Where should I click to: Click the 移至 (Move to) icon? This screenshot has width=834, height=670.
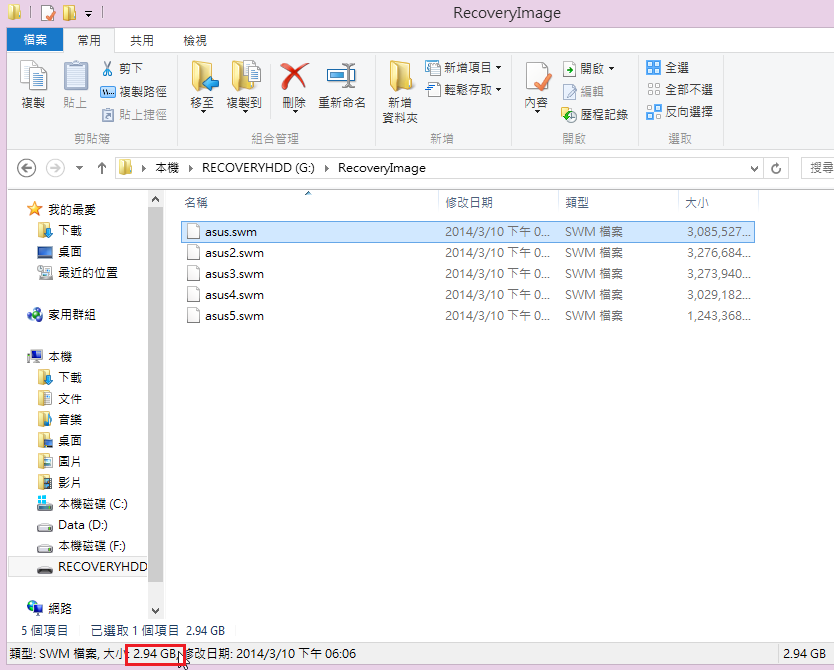tap(203, 78)
